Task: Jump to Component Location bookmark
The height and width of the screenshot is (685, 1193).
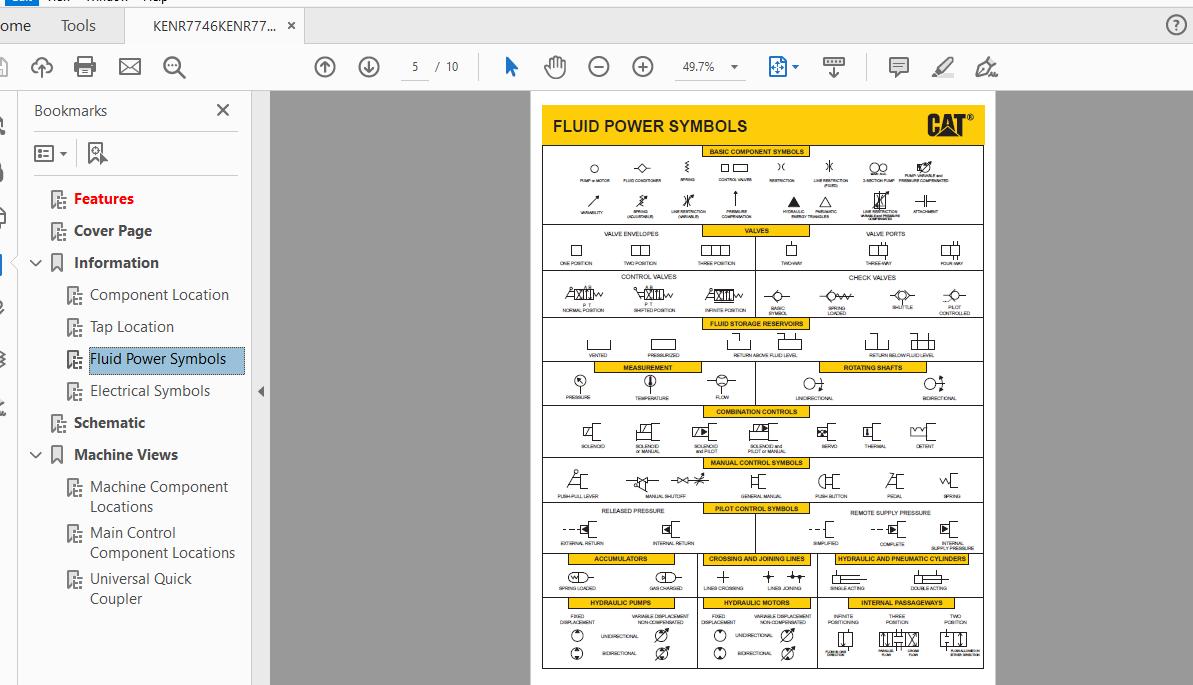Action: (x=159, y=295)
